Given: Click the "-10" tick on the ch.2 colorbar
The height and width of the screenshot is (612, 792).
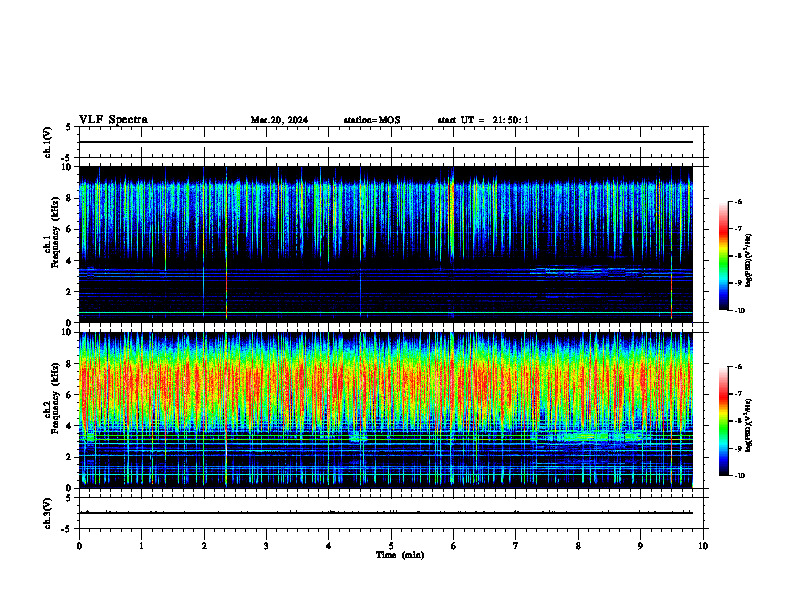Looking at the screenshot, I should pos(739,476).
